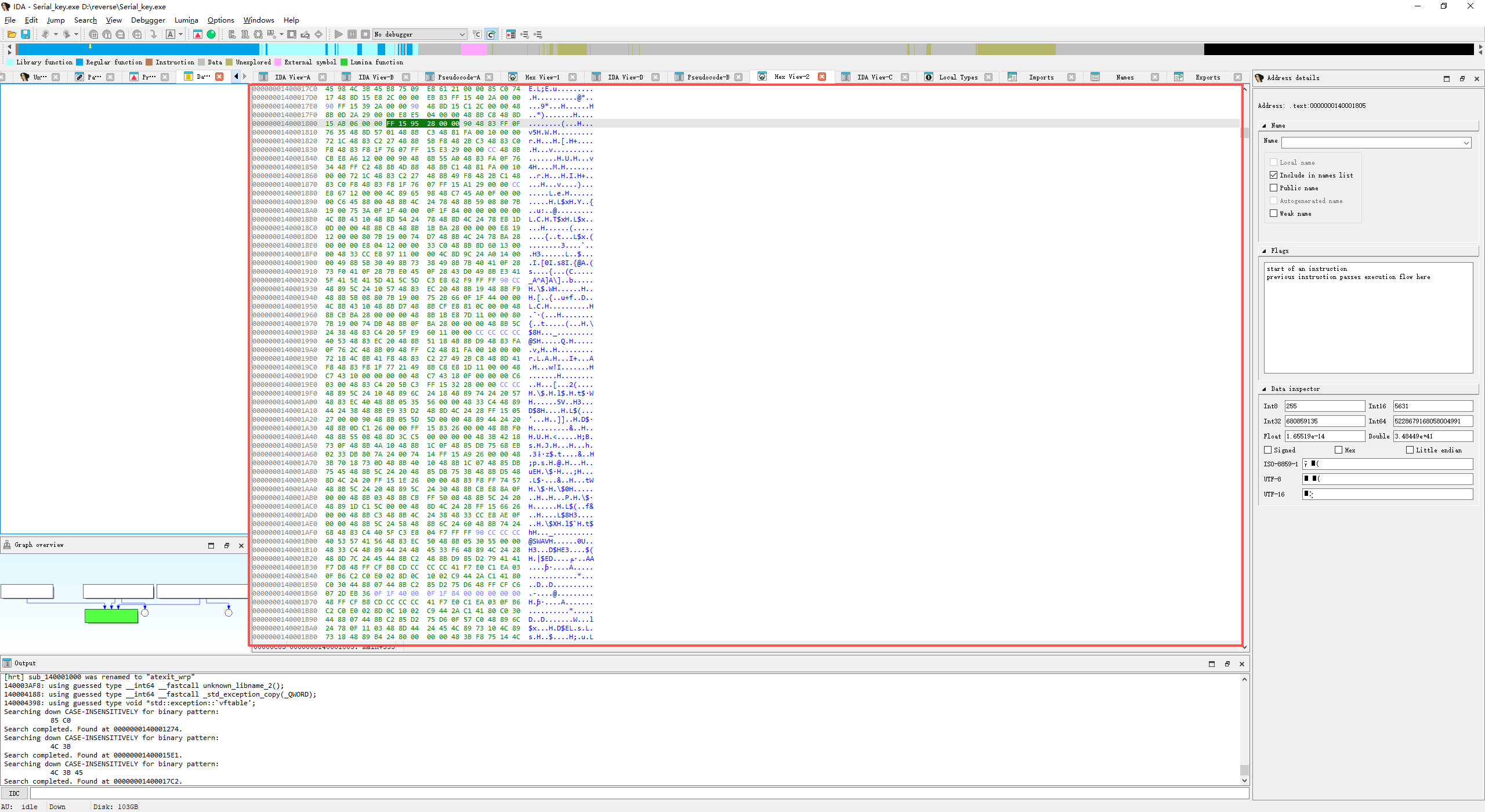Click the green circle toolbar icon

coord(211,34)
